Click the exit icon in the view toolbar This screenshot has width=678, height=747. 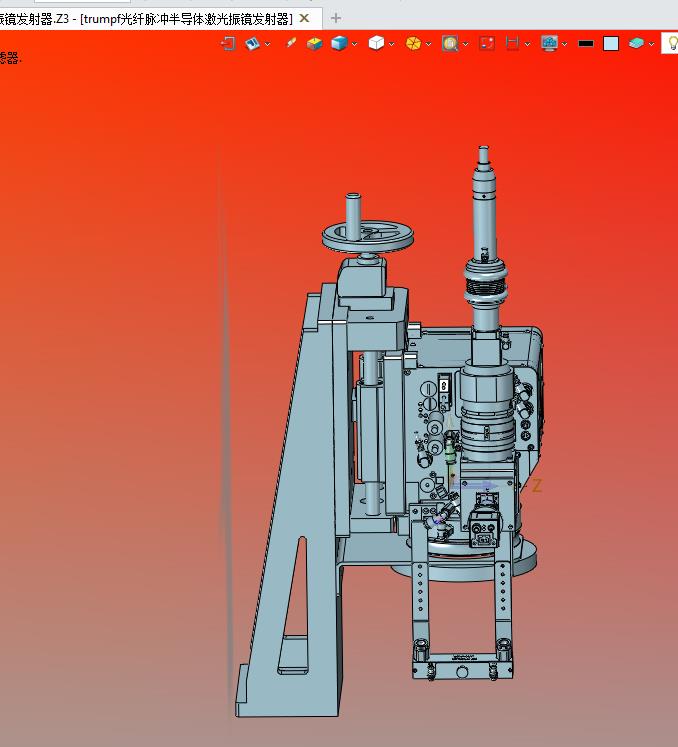click(229, 44)
